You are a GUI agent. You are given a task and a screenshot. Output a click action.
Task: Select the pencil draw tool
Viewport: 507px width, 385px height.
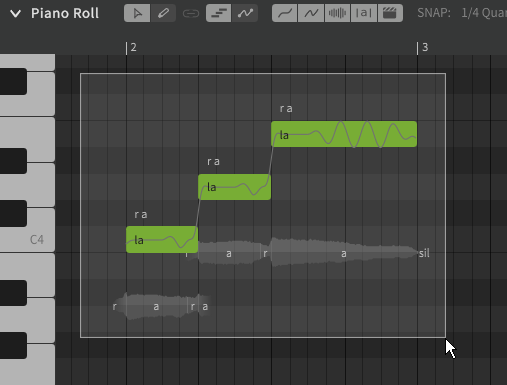[163, 13]
